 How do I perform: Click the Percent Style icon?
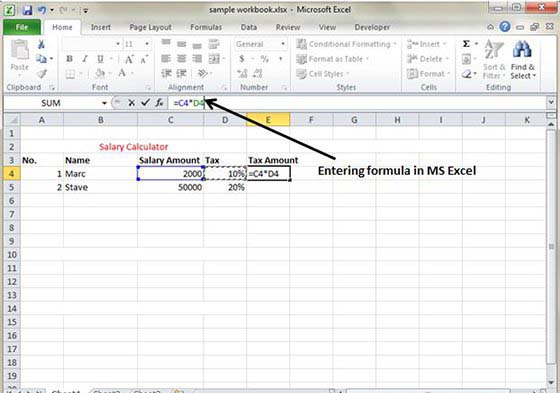pos(265,59)
